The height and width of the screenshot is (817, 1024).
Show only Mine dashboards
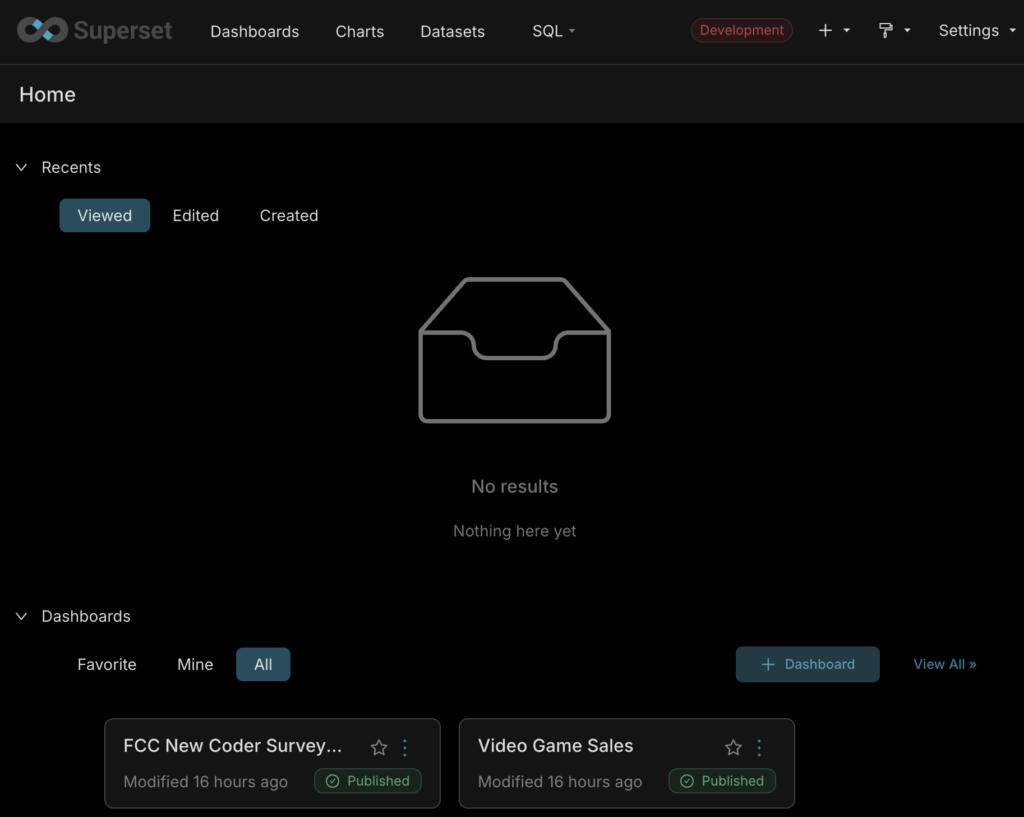pyautogui.click(x=195, y=664)
